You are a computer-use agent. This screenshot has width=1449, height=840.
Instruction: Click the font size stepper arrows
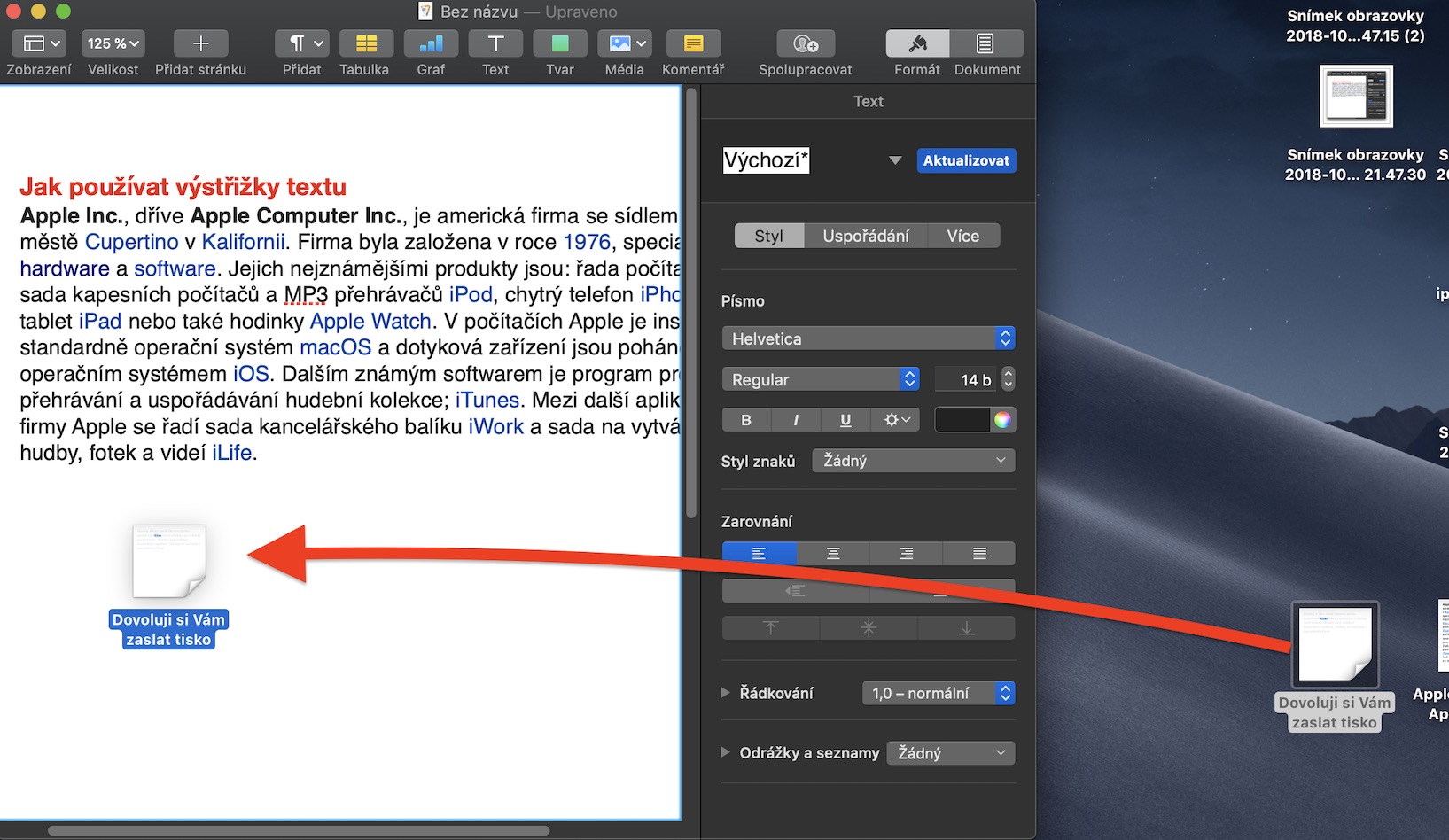click(1008, 379)
